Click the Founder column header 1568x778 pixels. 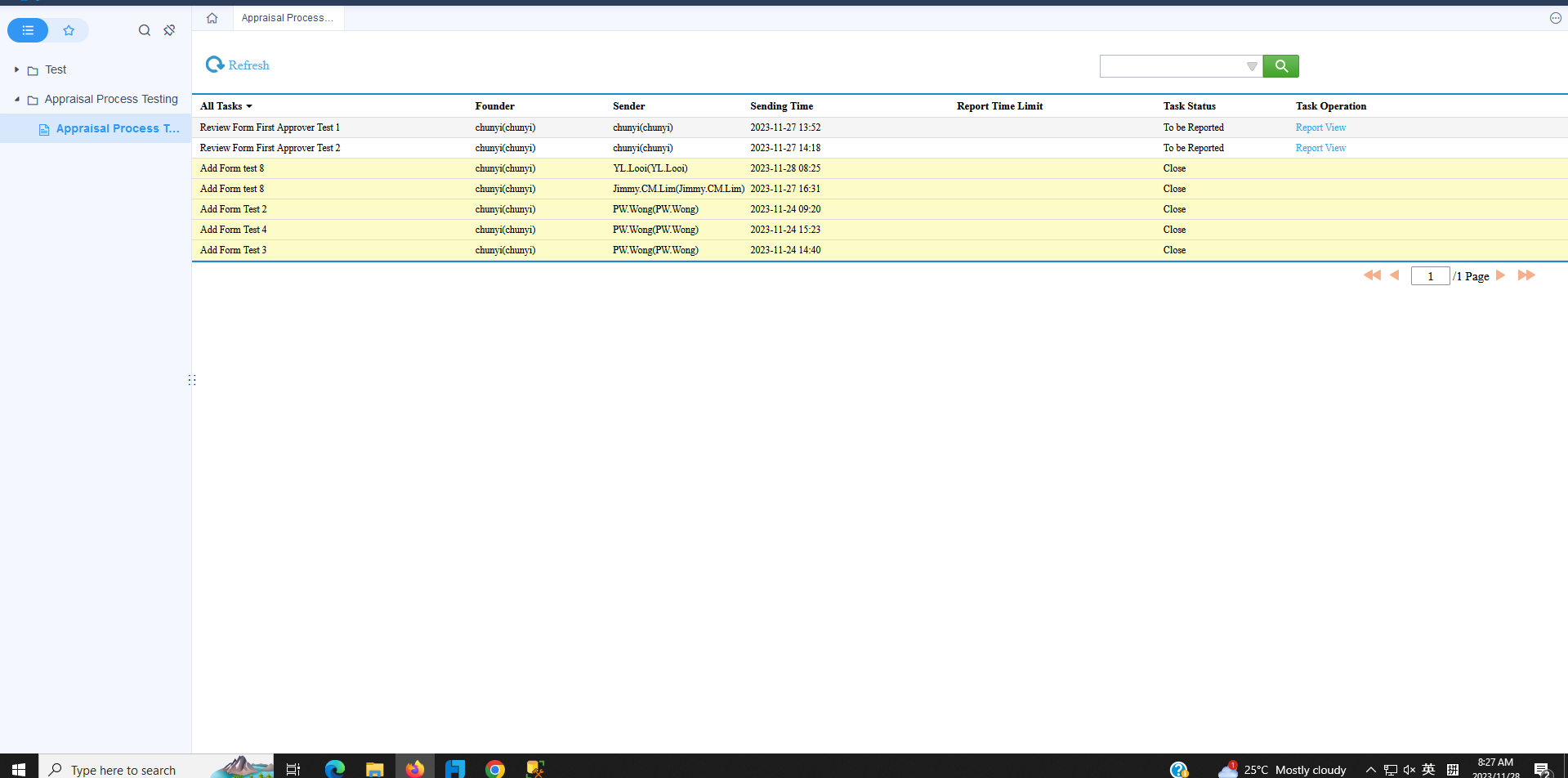coord(494,106)
